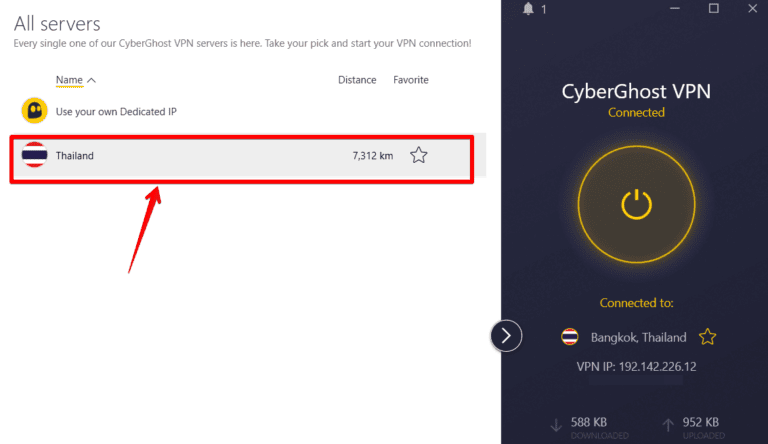This screenshot has height=444, width=768.
Task: Sort servers by Name column arrow
Action: 92,80
